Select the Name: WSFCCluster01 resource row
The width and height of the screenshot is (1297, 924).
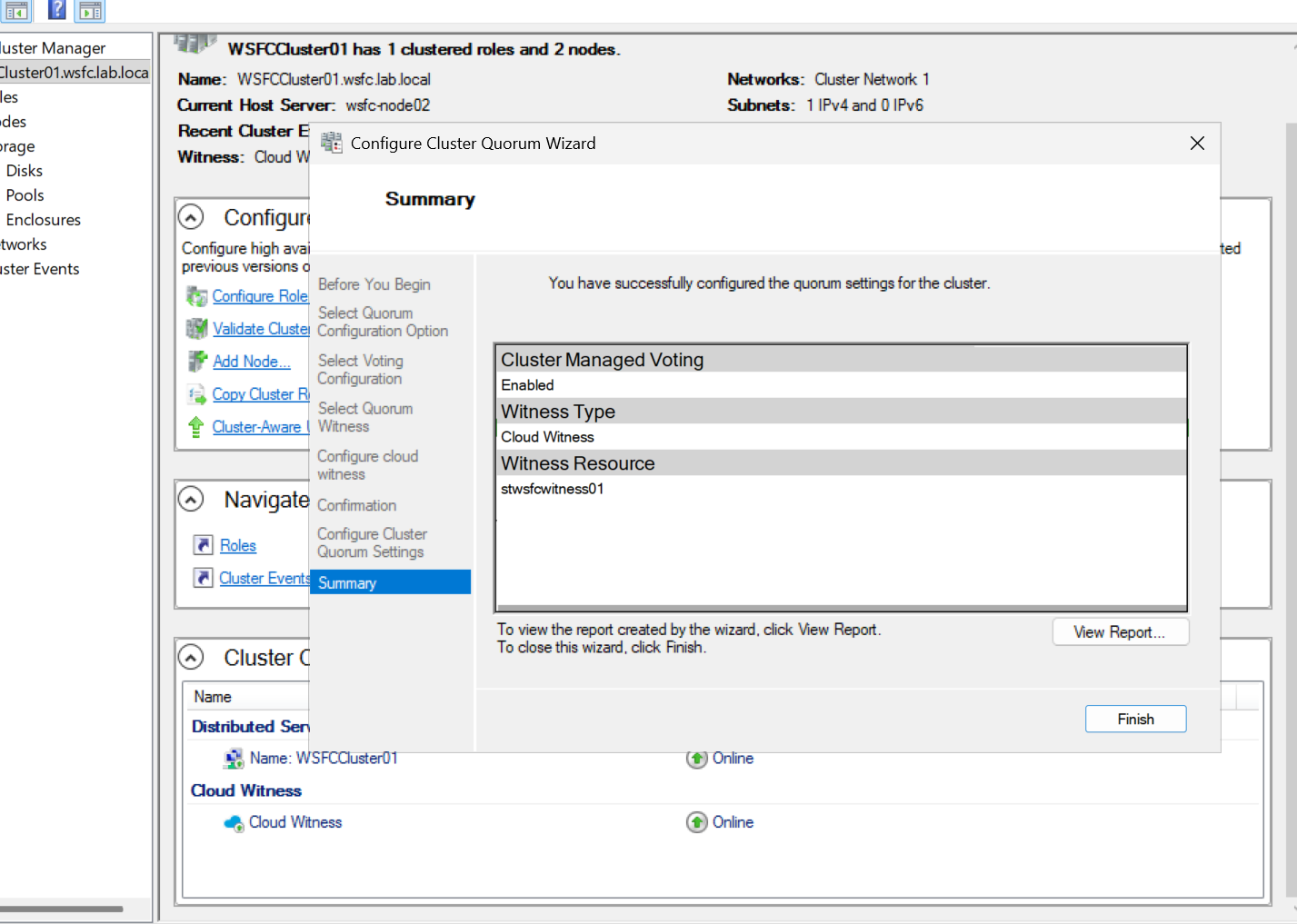click(723, 759)
